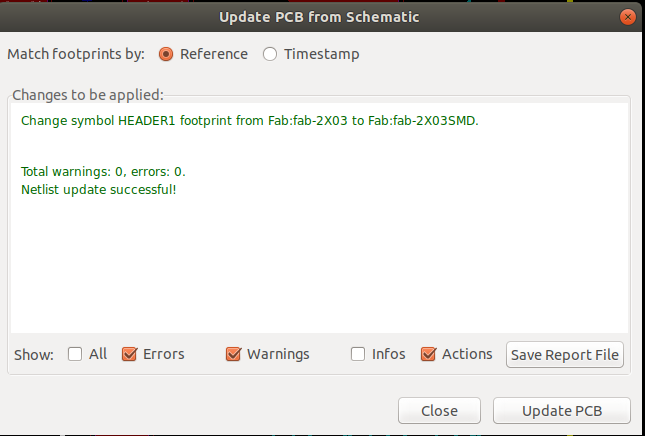Image resolution: width=645 pixels, height=436 pixels.
Task: Uncheck the Errors filter checkbox
Action: [129, 354]
